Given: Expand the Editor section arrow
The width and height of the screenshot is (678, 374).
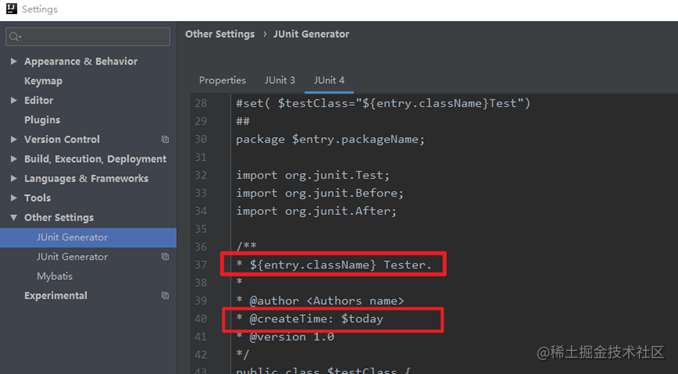Looking at the screenshot, I should (14, 100).
